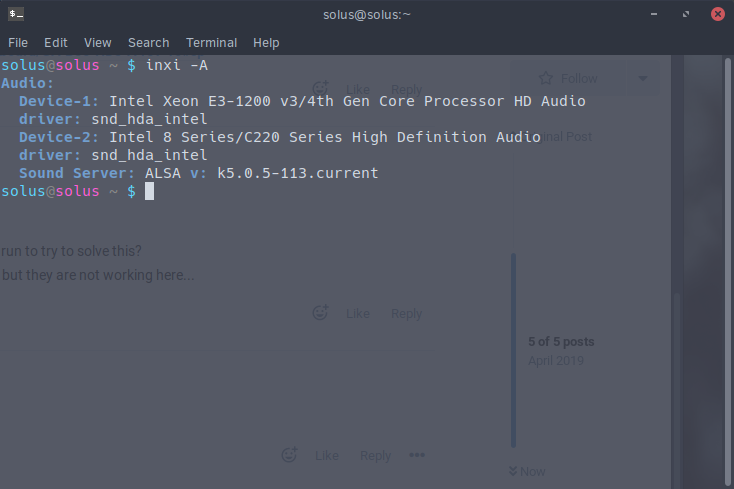
Task: Minimize the solus terminal window
Action: (x=653, y=14)
